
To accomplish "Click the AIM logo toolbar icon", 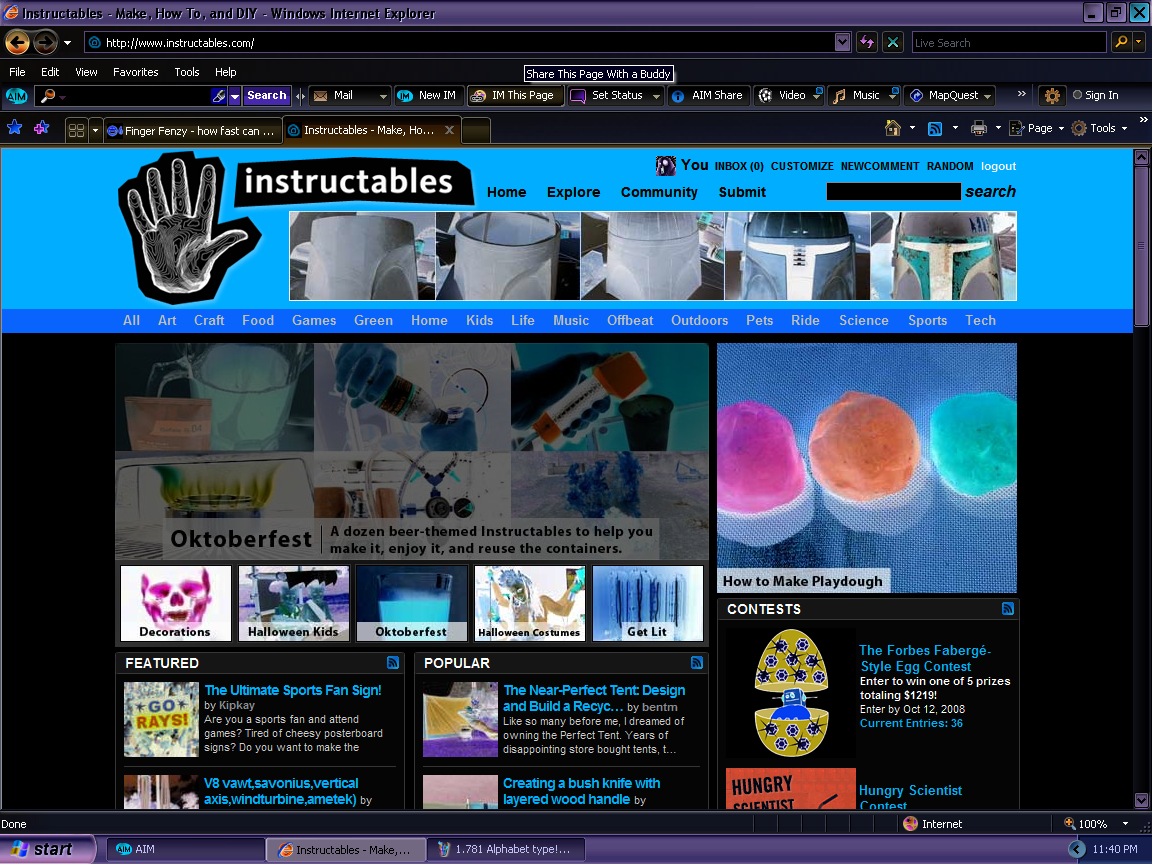I will (16, 96).
